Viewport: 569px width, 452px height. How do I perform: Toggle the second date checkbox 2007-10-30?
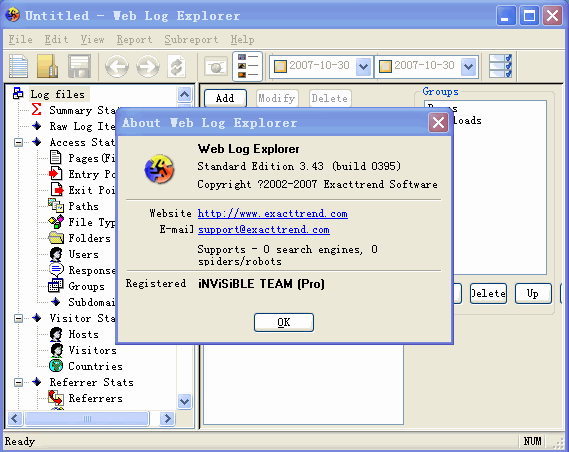385,66
